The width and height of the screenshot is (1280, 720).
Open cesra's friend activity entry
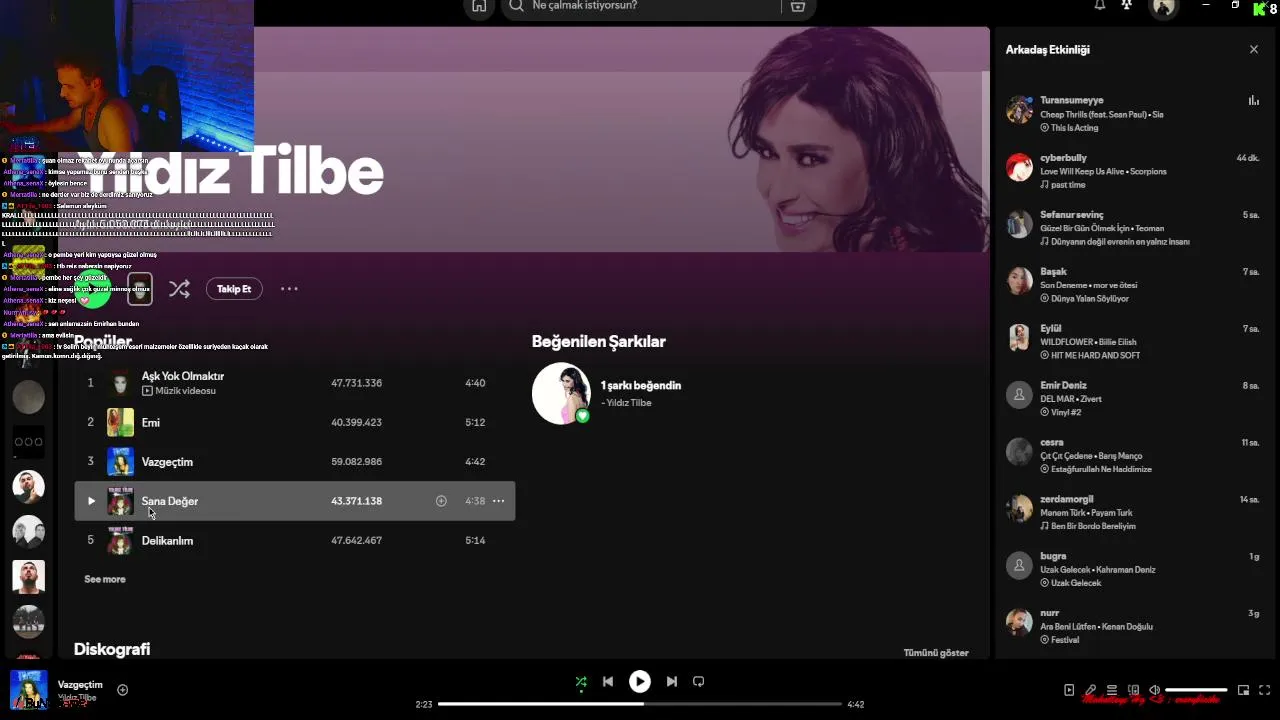coord(1134,455)
